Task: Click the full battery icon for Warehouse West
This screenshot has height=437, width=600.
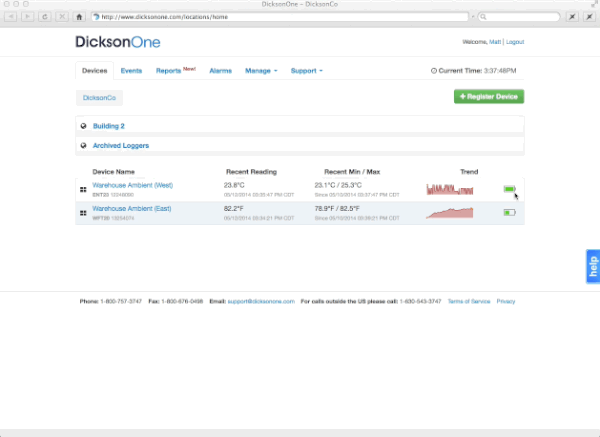Action: (509, 189)
